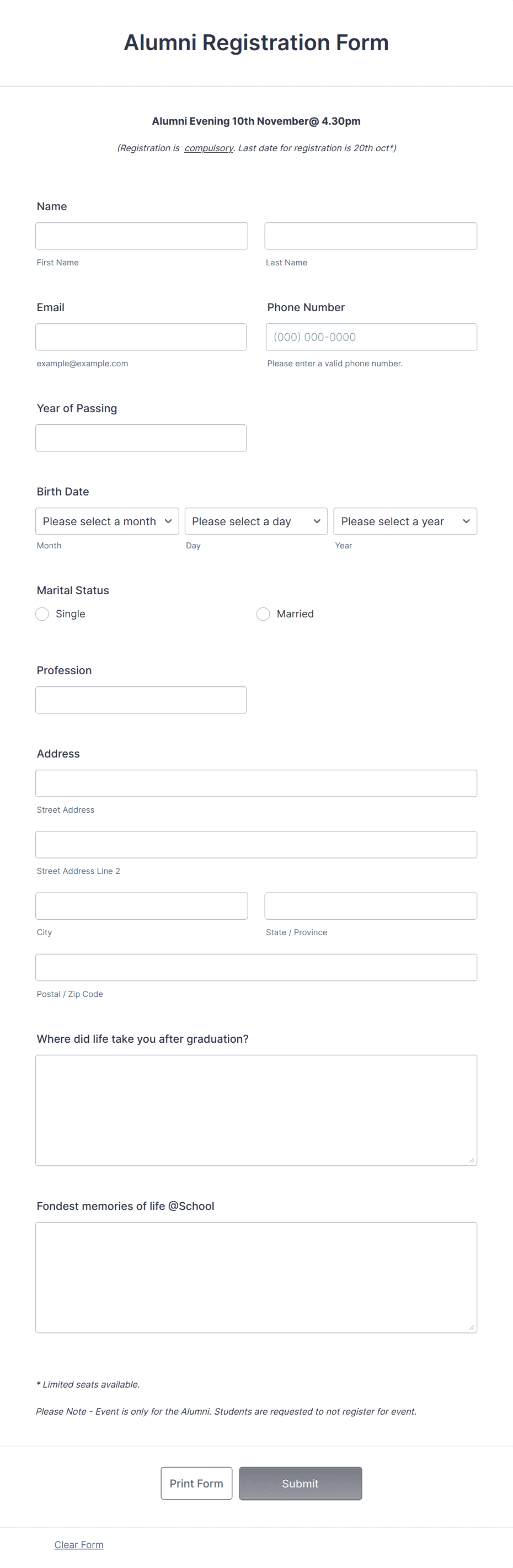Expand the birth day dropdown
This screenshot has height=1568, width=513.
coord(255,521)
